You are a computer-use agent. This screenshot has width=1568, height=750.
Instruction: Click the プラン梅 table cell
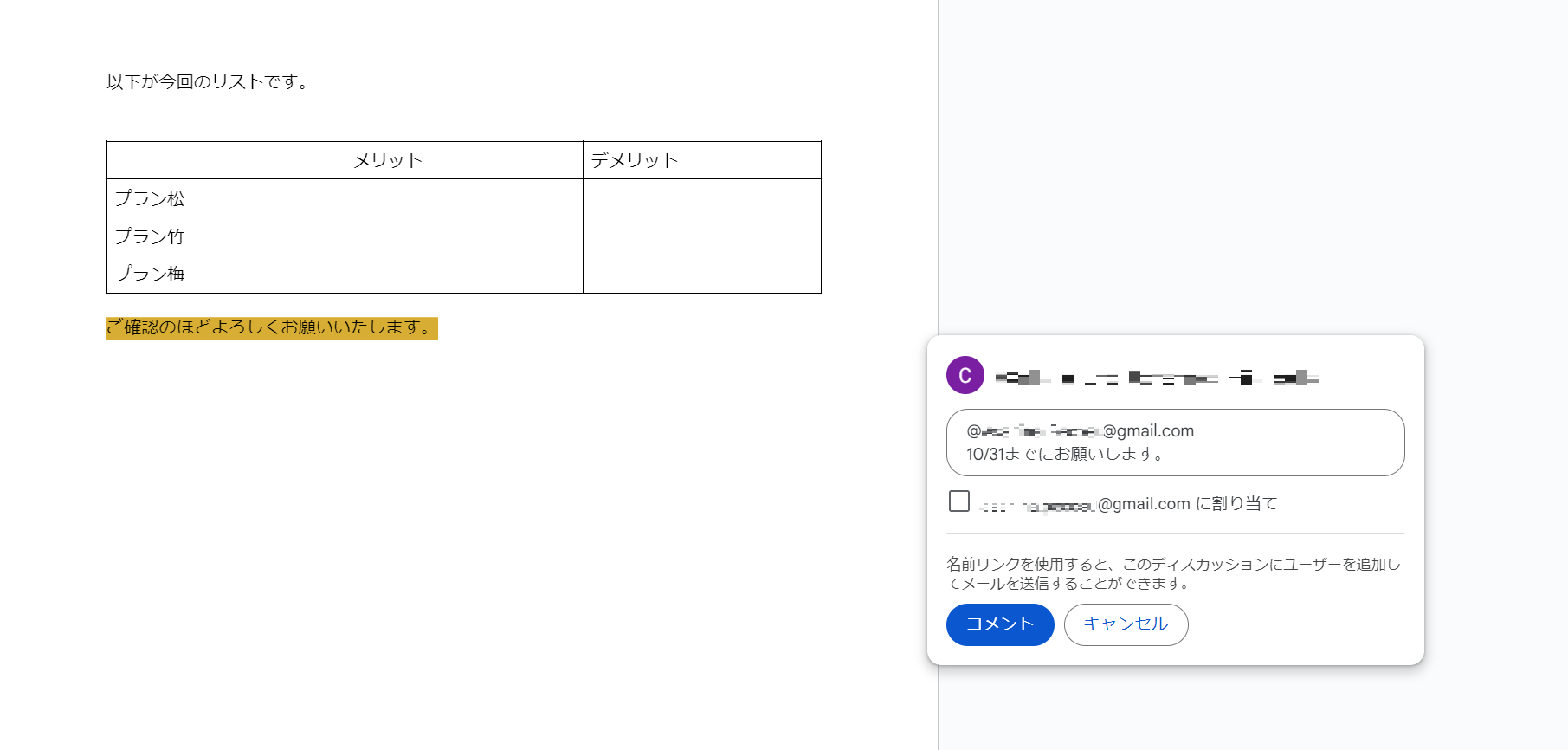coord(225,275)
